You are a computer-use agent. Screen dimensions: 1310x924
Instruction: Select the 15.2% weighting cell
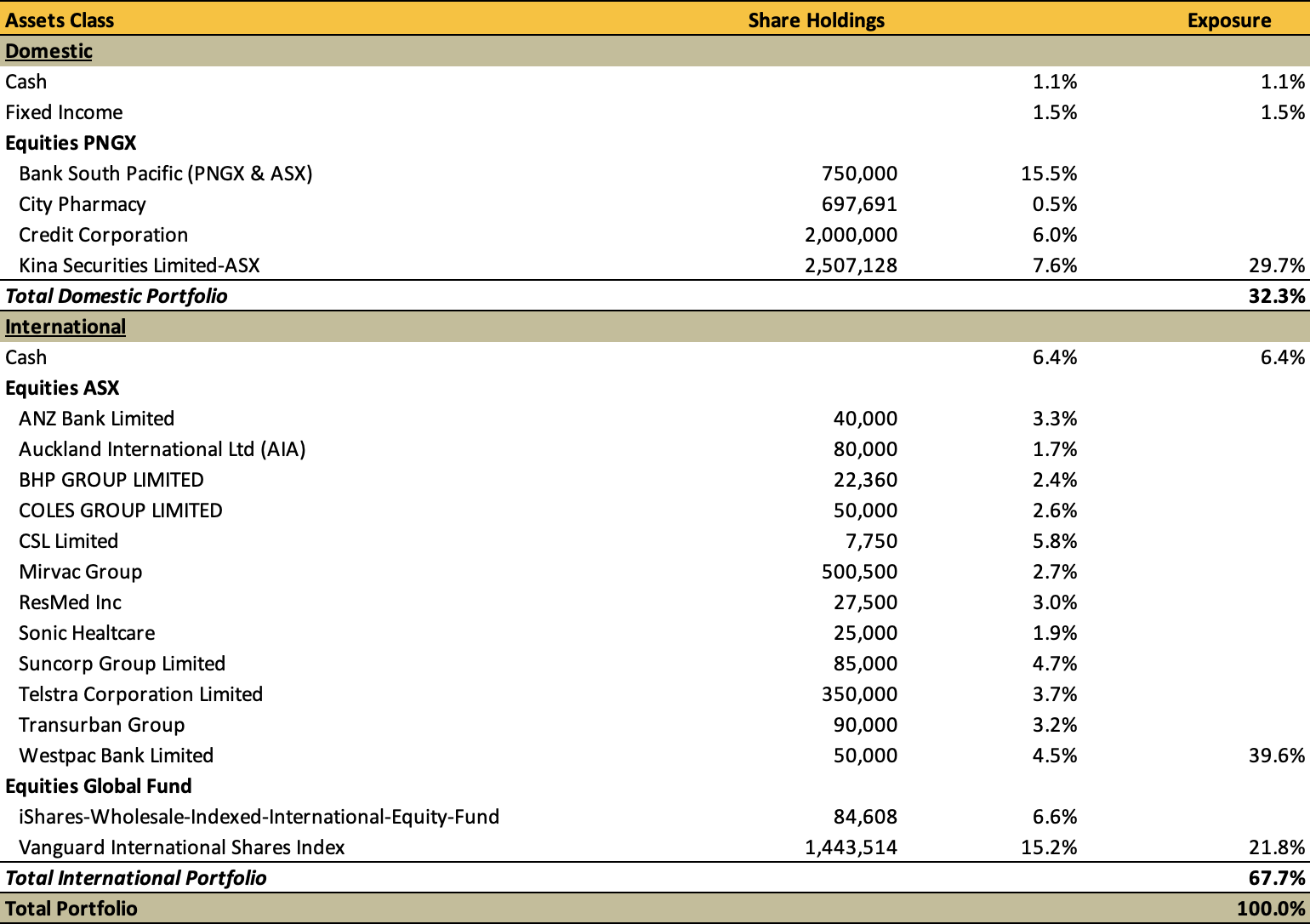point(1049,847)
